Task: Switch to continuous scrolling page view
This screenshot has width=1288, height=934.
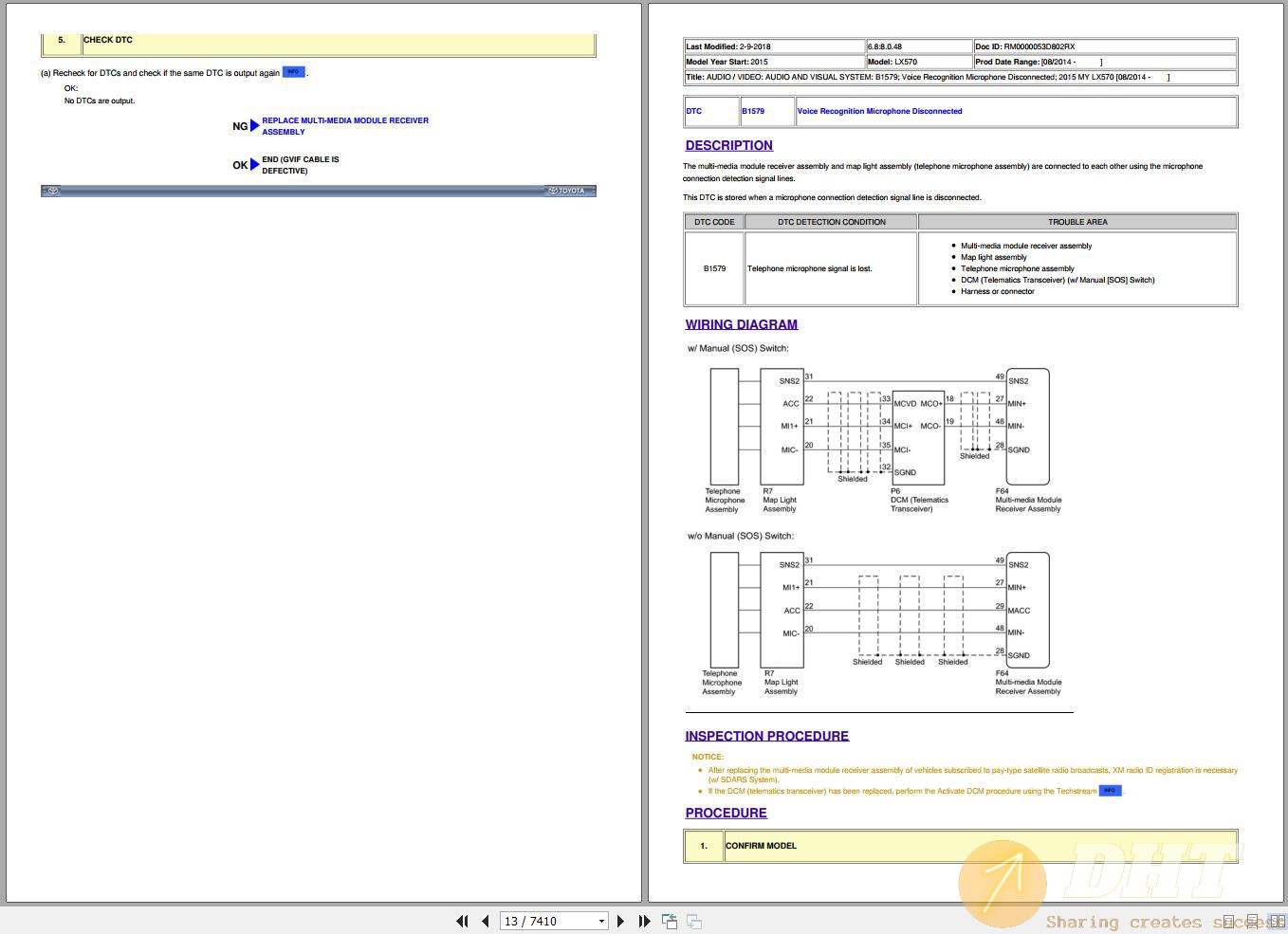Action: [x=1253, y=921]
